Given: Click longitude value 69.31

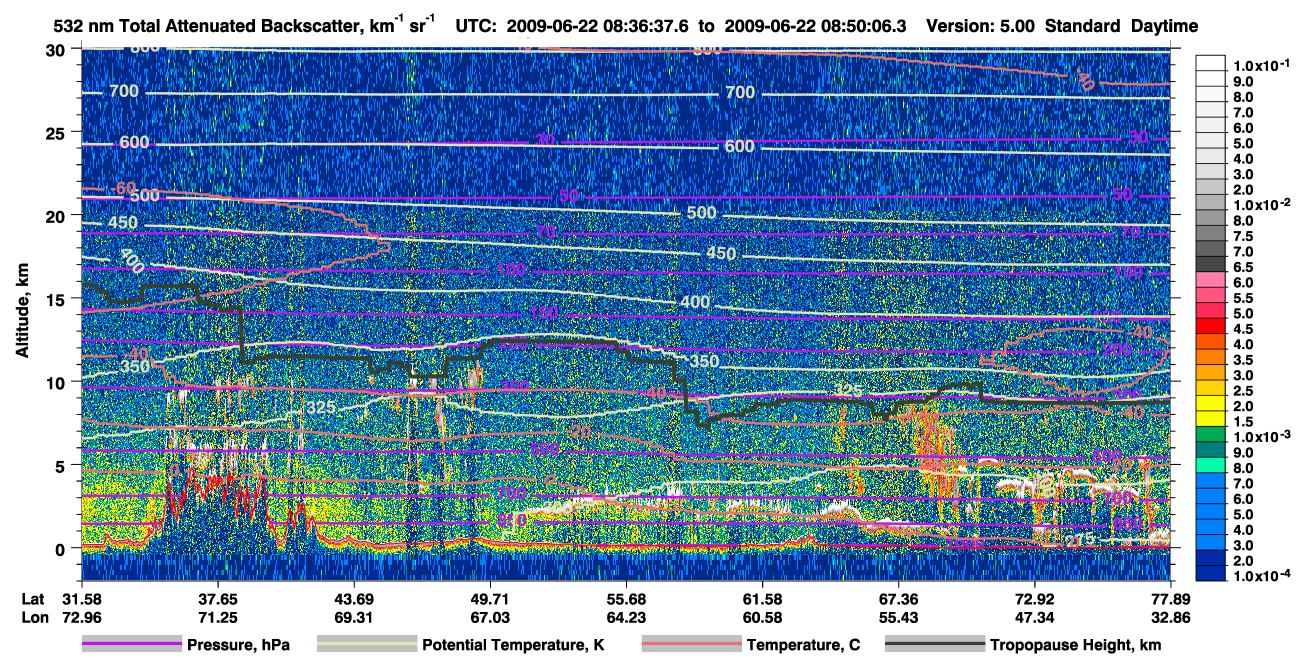Looking at the screenshot, I should click(x=354, y=618).
